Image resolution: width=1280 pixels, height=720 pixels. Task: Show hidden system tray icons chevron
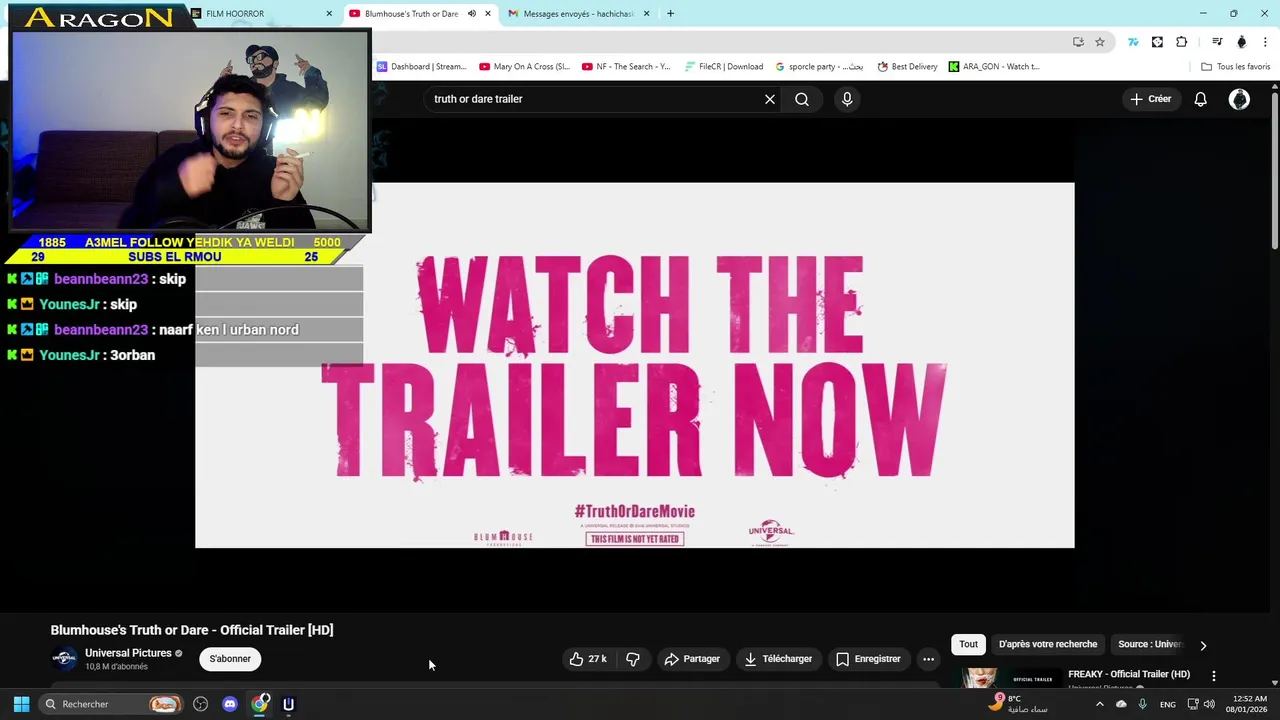[1100, 704]
